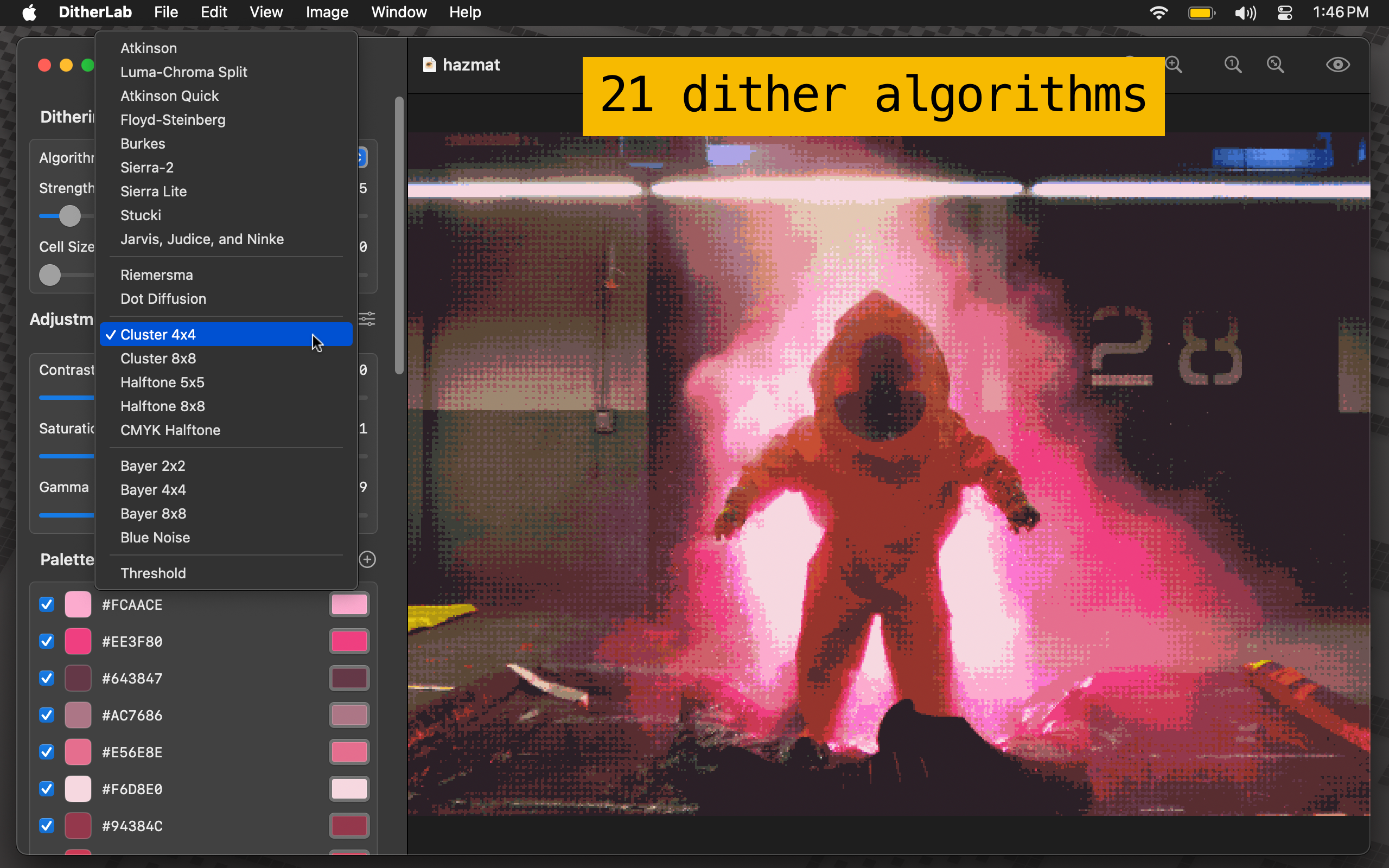The height and width of the screenshot is (868, 1389).
Task: Choose the Burkes algorithm
Action: [x=226, y=144]
